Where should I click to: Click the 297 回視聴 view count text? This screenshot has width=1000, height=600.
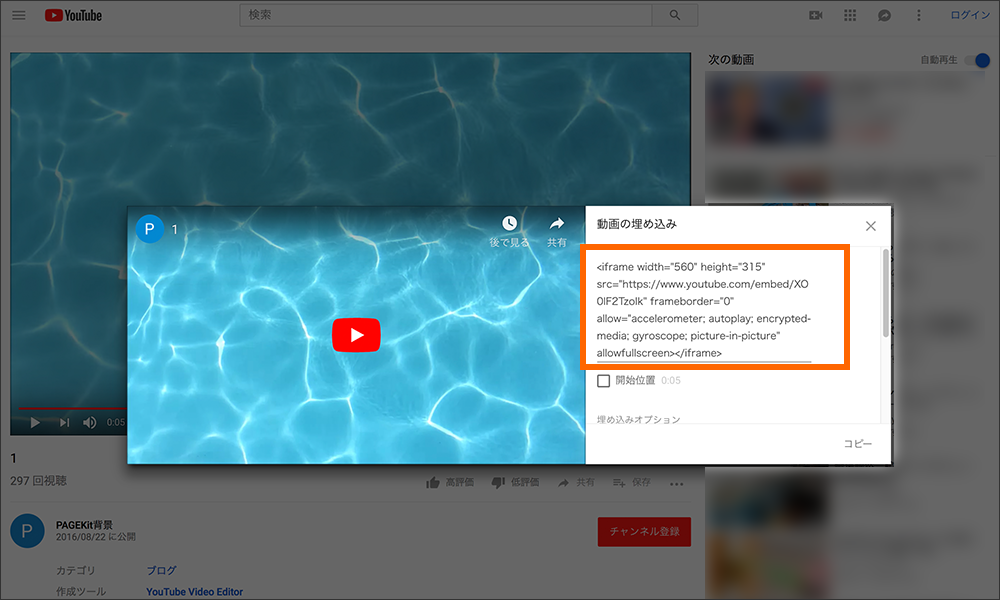tap(38, 481)
